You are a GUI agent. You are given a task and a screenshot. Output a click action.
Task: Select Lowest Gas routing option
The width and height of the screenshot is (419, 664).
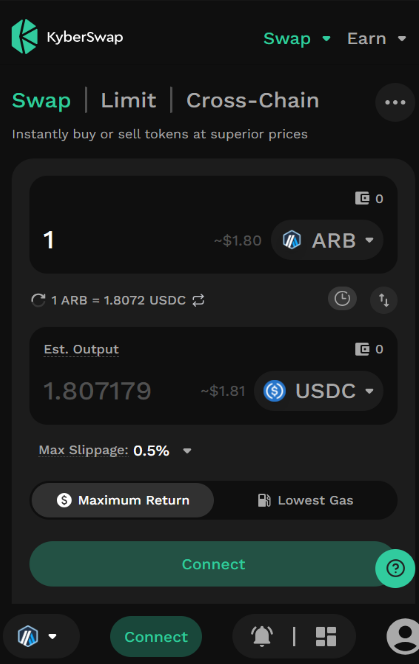pyautogui.click(x=305, y=500)
